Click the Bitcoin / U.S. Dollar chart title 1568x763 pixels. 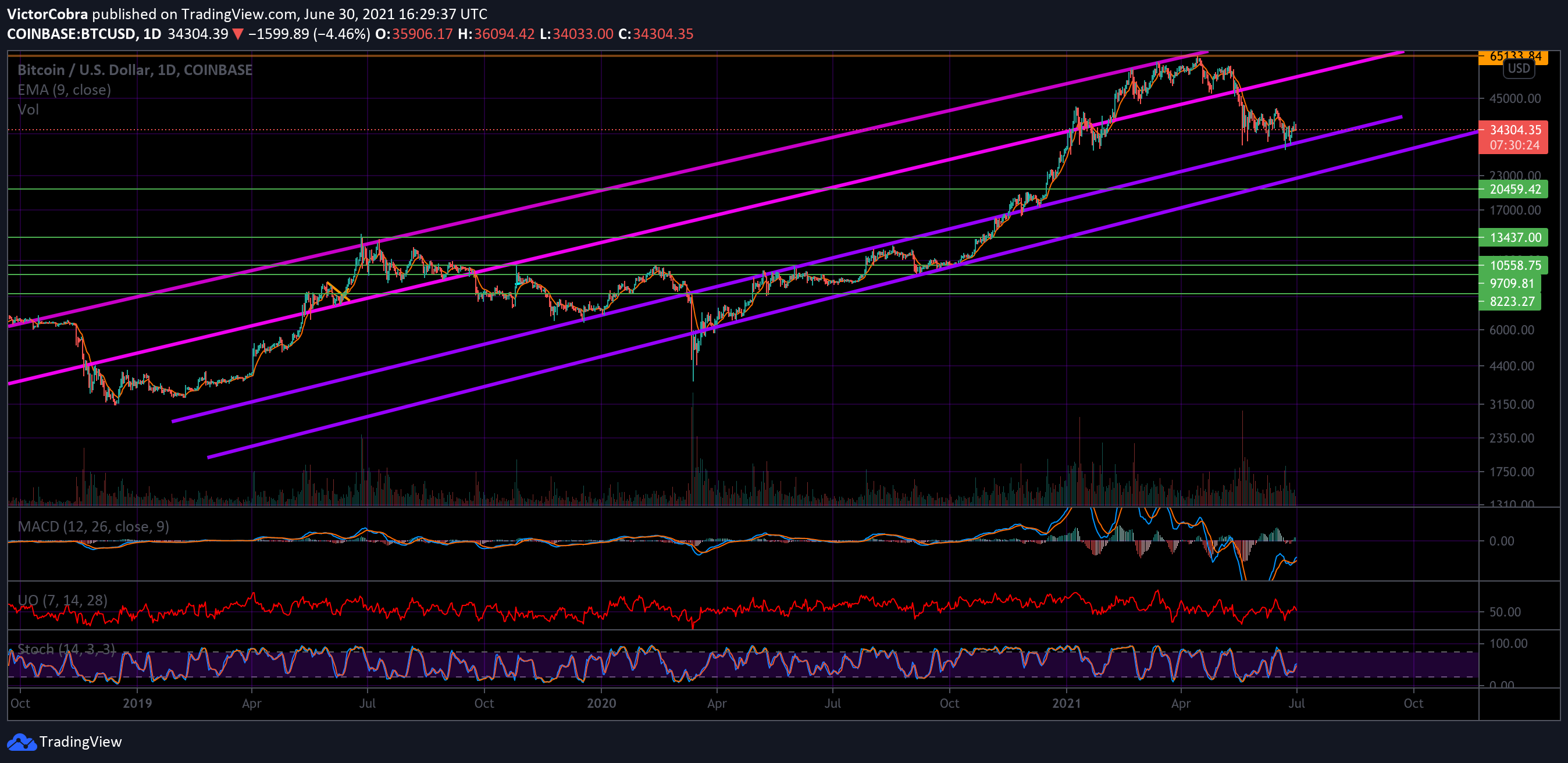point(134,70)
